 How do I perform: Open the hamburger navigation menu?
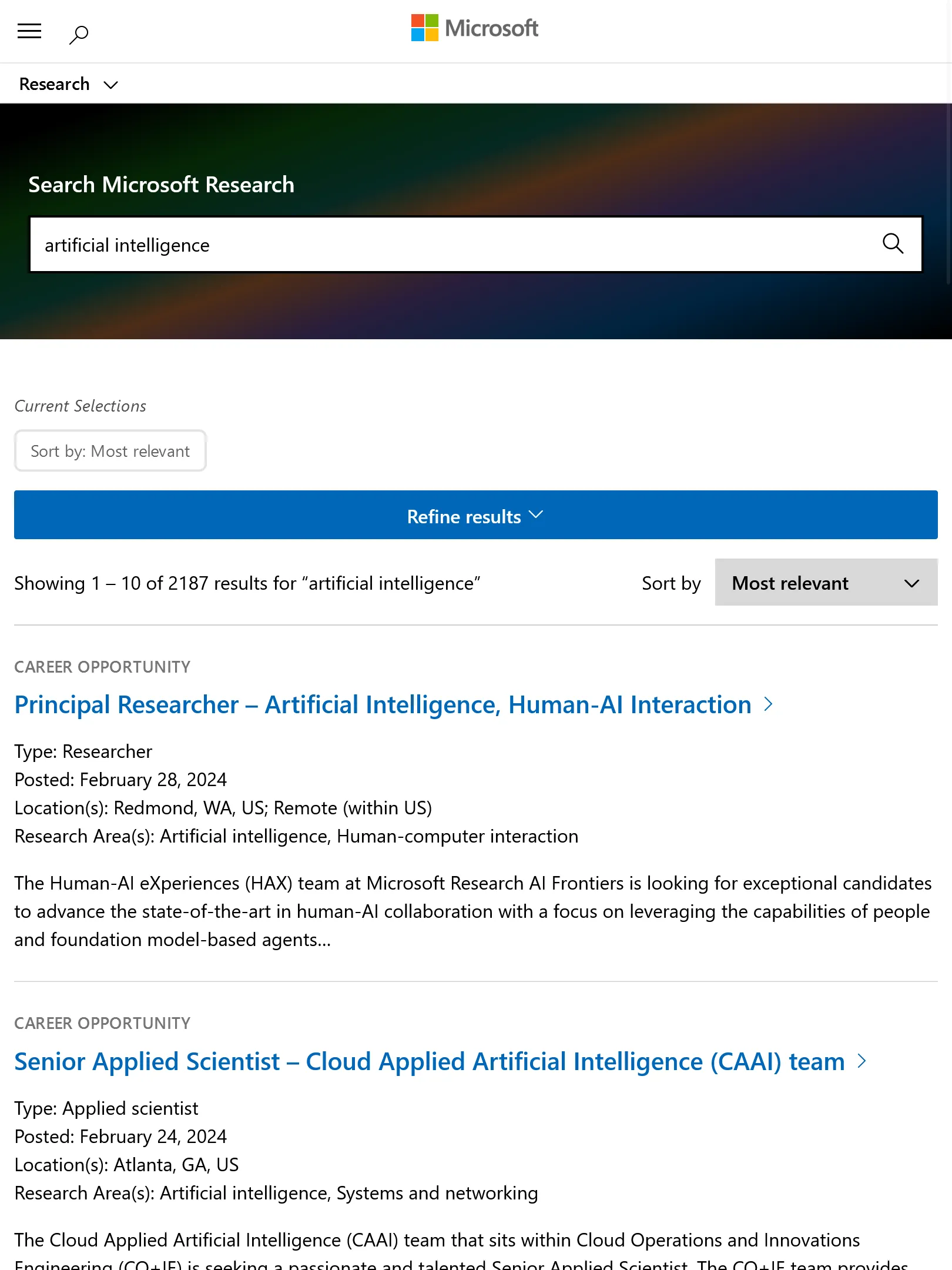click(29, 31)
